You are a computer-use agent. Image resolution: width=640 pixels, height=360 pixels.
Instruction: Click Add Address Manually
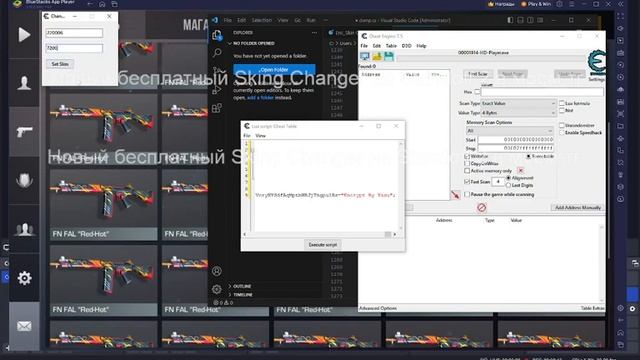(578, 207)
